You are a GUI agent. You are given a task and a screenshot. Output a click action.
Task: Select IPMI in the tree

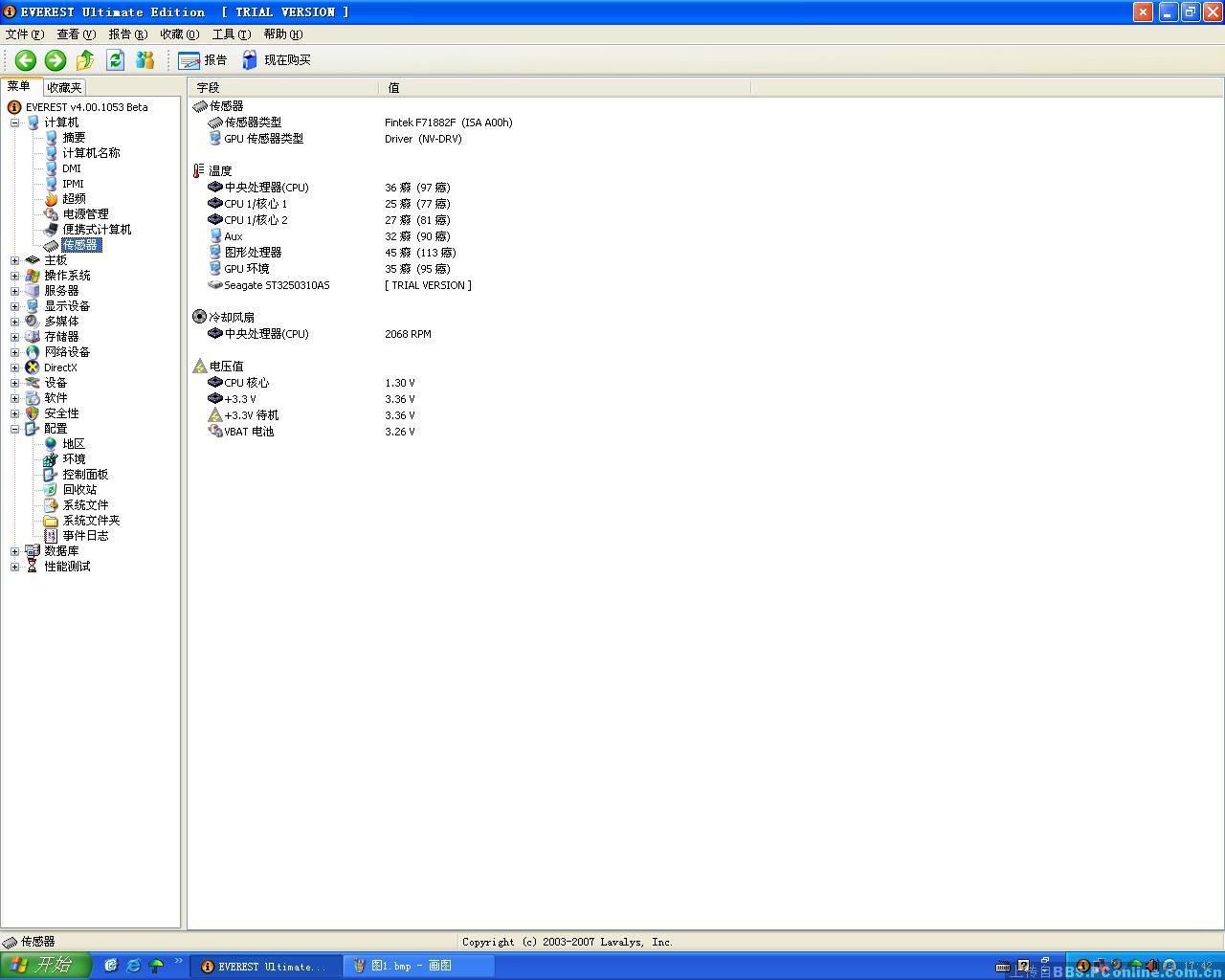(73, 184)
